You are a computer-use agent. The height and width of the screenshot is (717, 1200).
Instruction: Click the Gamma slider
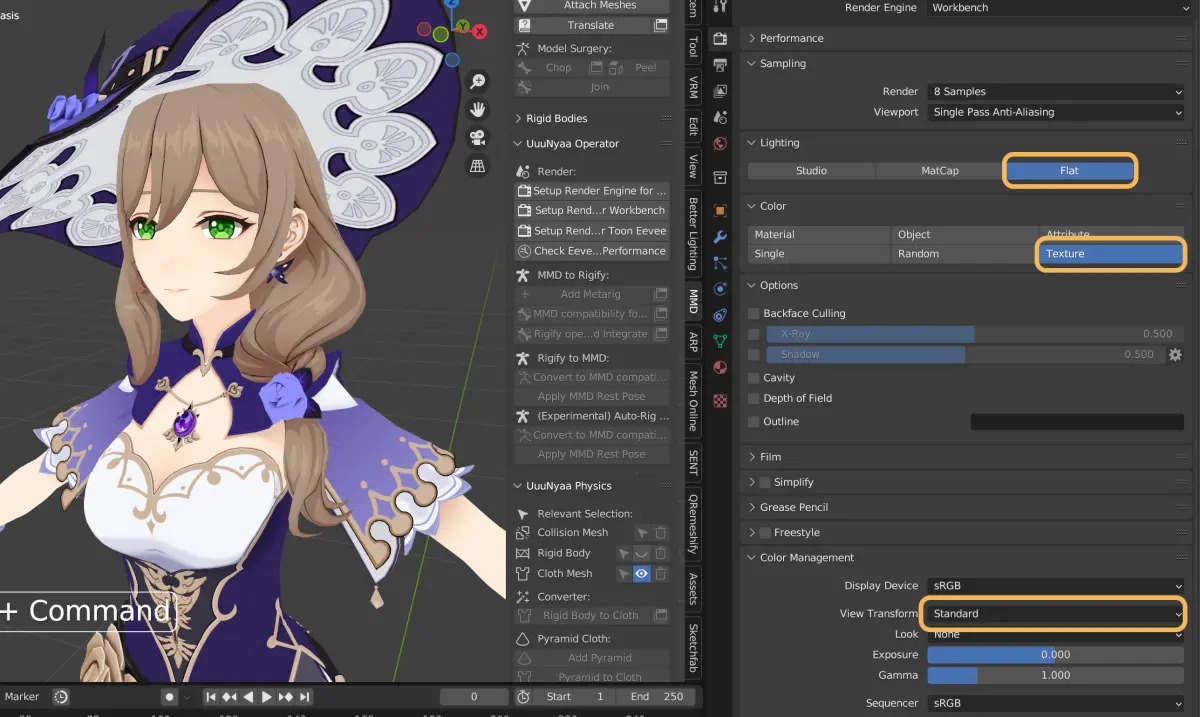(x=1056, y=675)
